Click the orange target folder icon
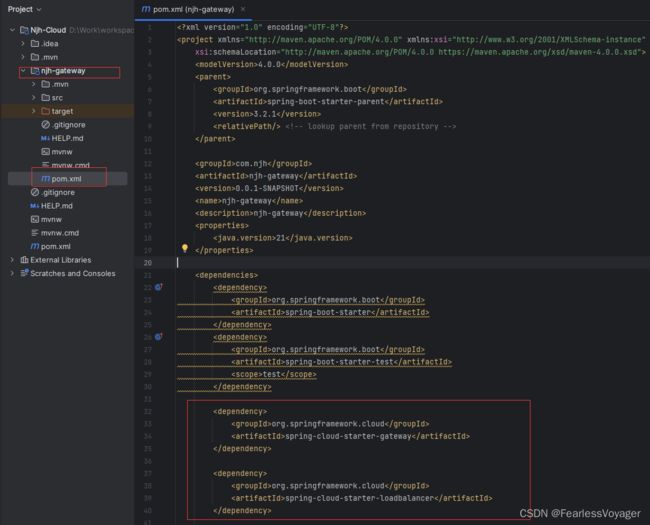This screenshot has width=650, height=525. click(46, 111)
